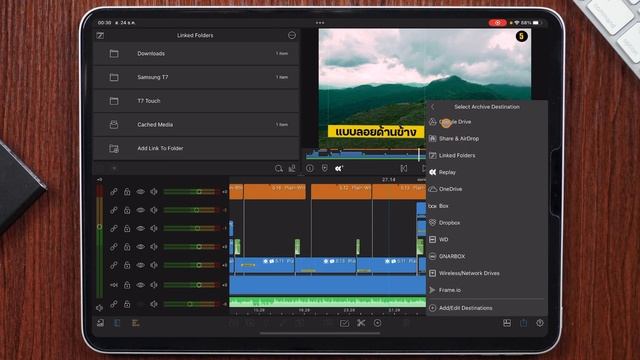Choose Google Drive as archive destination

486,122
